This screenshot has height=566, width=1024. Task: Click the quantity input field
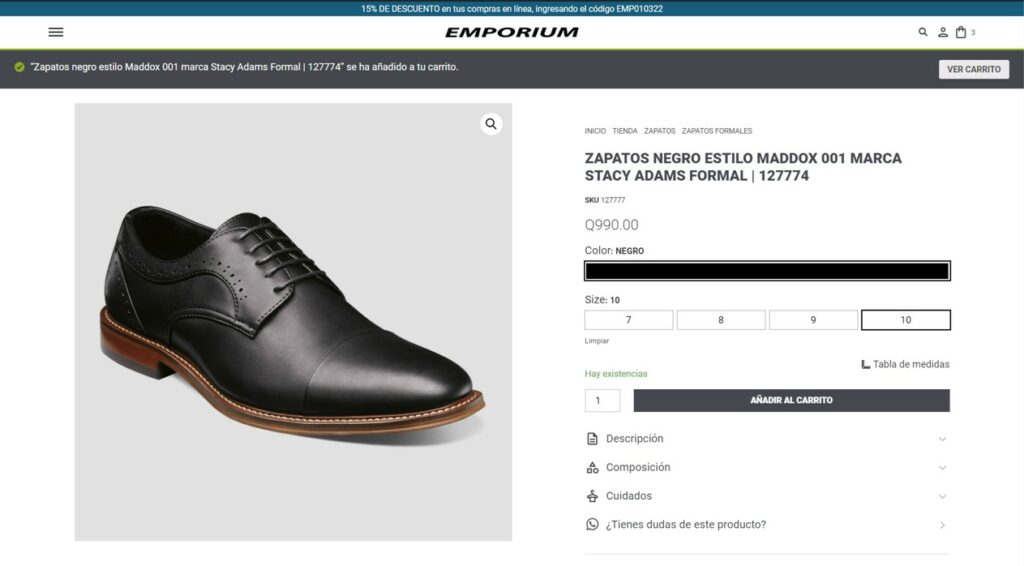pyautogui.click(x=602, y=400)
